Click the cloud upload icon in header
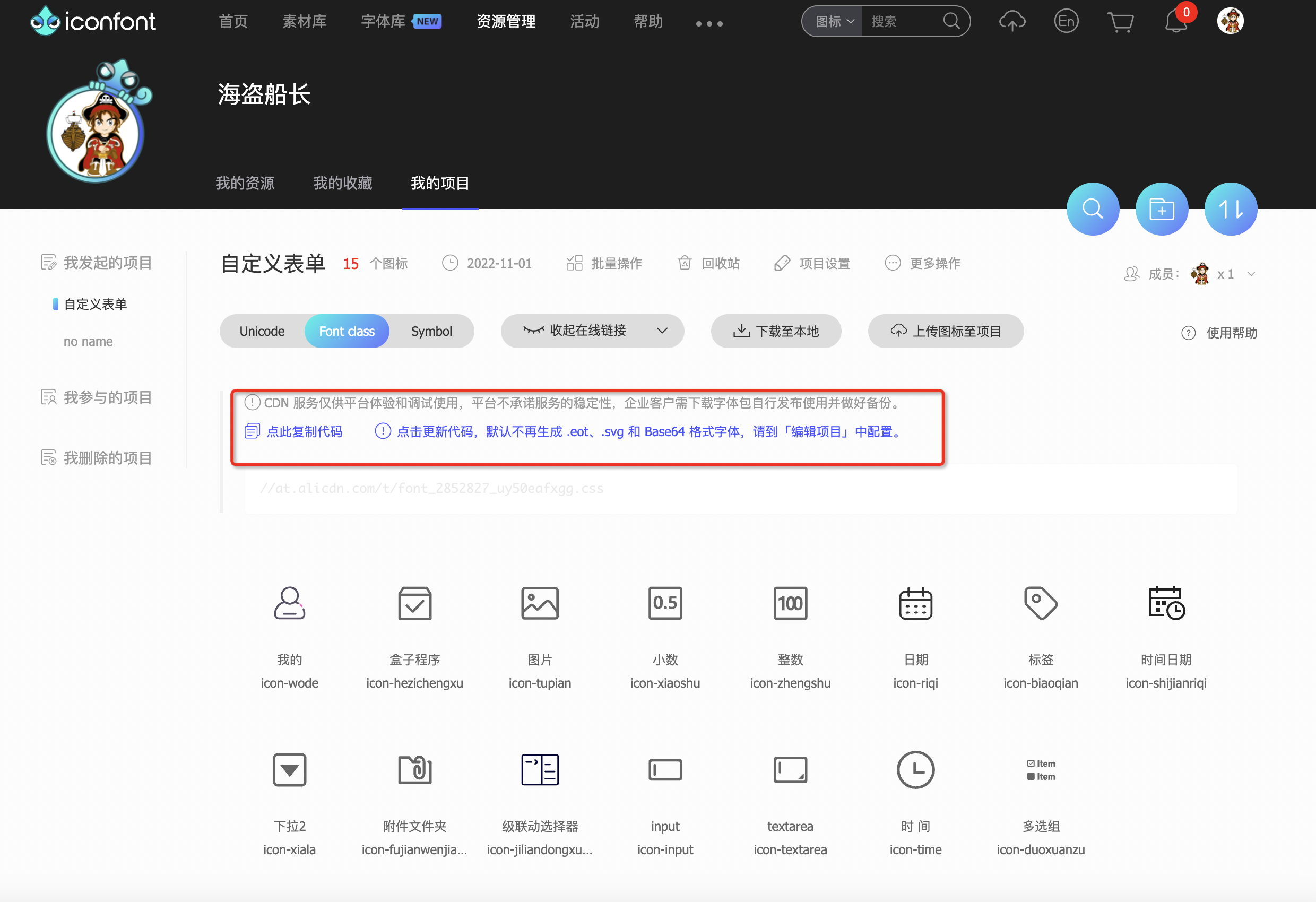 (1012, 22)
